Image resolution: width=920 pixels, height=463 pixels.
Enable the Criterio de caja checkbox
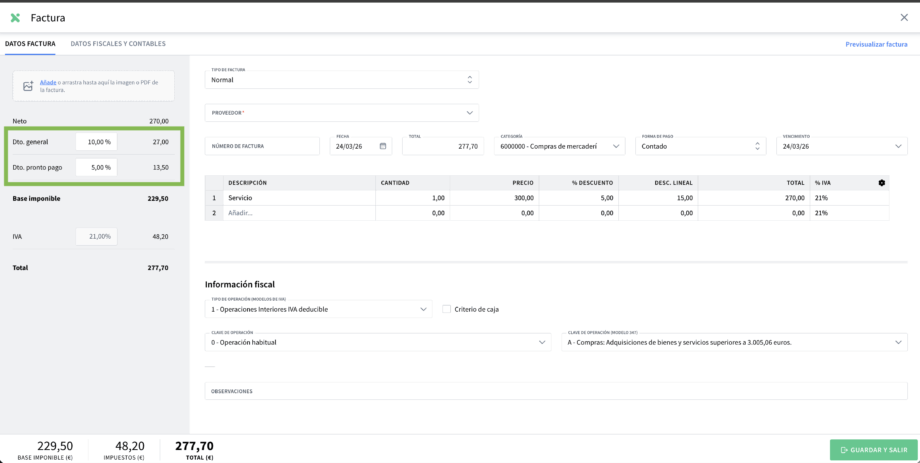447,309
